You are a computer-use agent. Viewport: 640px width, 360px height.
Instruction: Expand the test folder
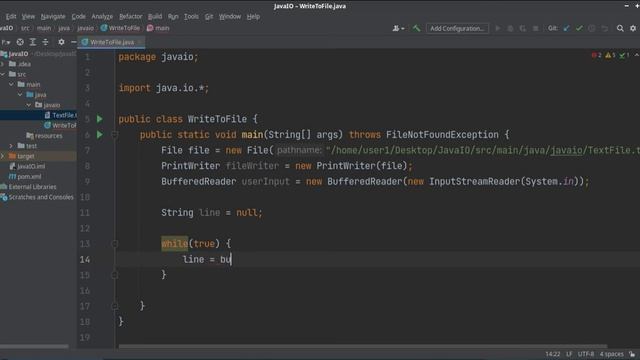coord(11,146)
